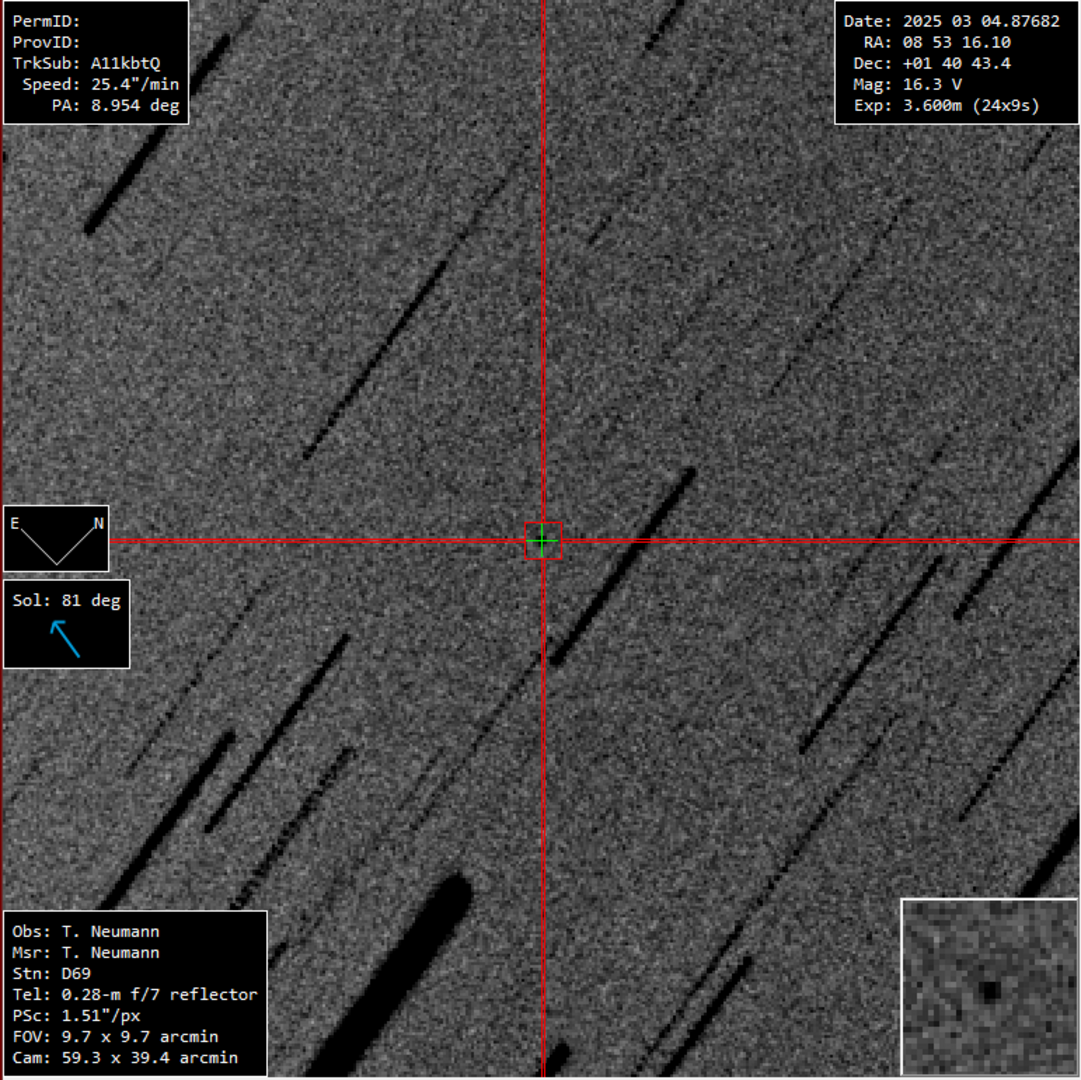
Task: Click the Tel: 0.28-m f/7 reflector line
Action: point(135,995)
